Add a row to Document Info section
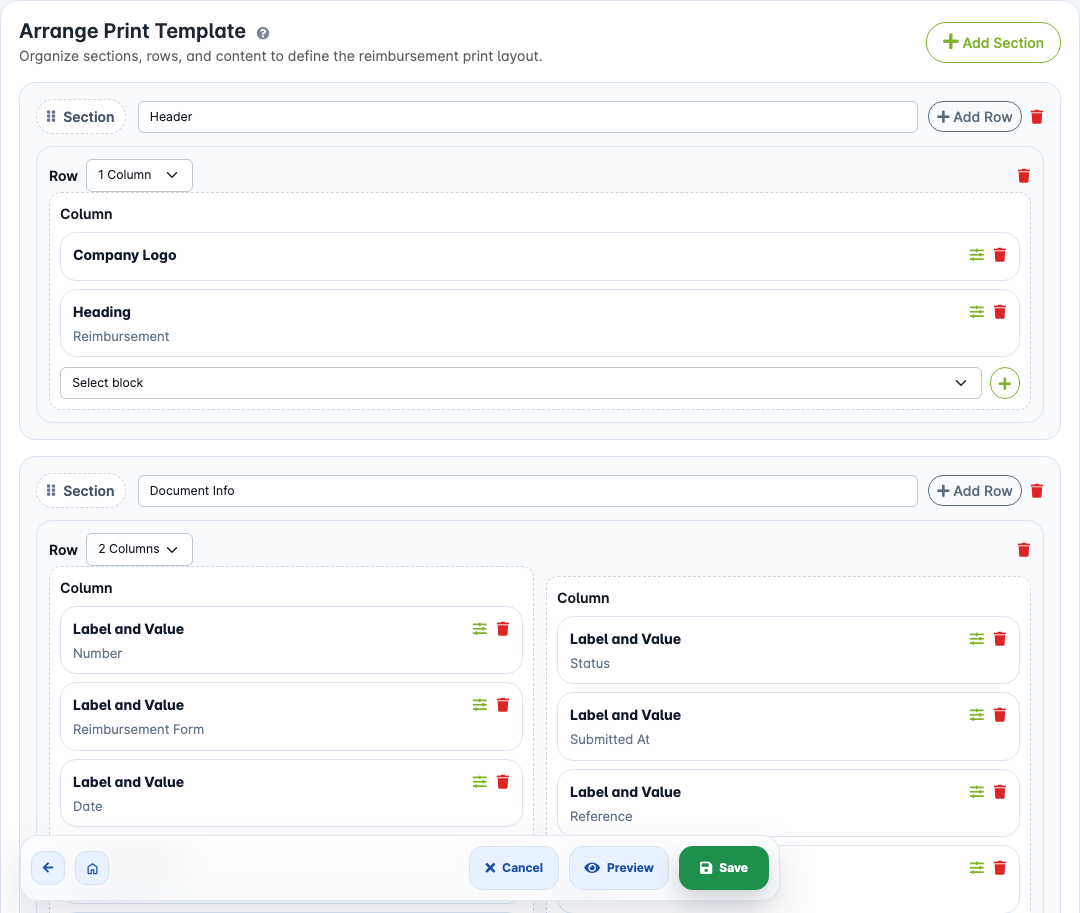 (x=975, y=491)
